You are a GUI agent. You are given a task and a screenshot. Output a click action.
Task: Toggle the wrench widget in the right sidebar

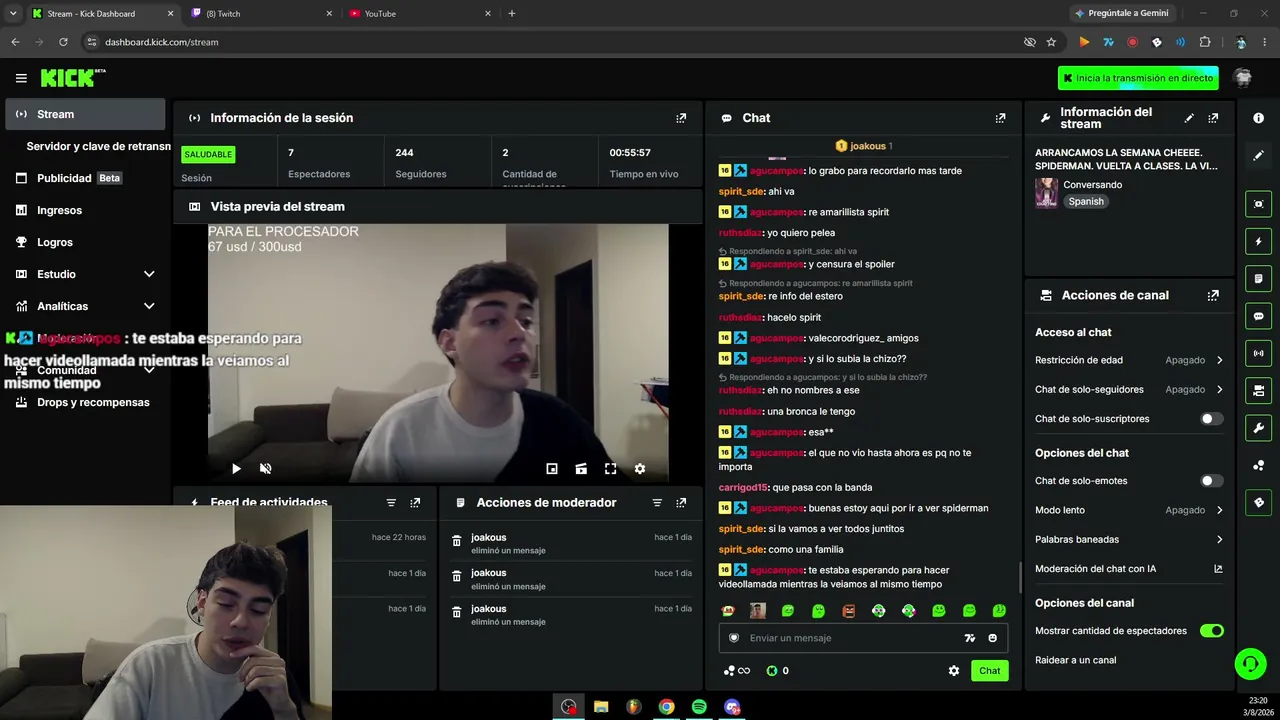coord(1259,428)
